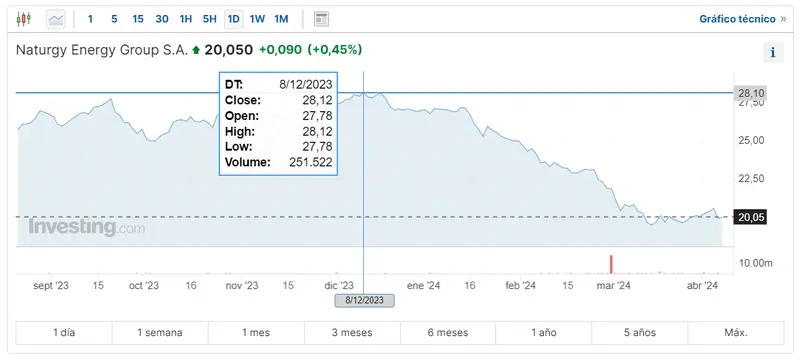The width and height of the screenshot is (800, 362).
Task: Click the 25,00 price axis label
Action: [x=751, y=140]
